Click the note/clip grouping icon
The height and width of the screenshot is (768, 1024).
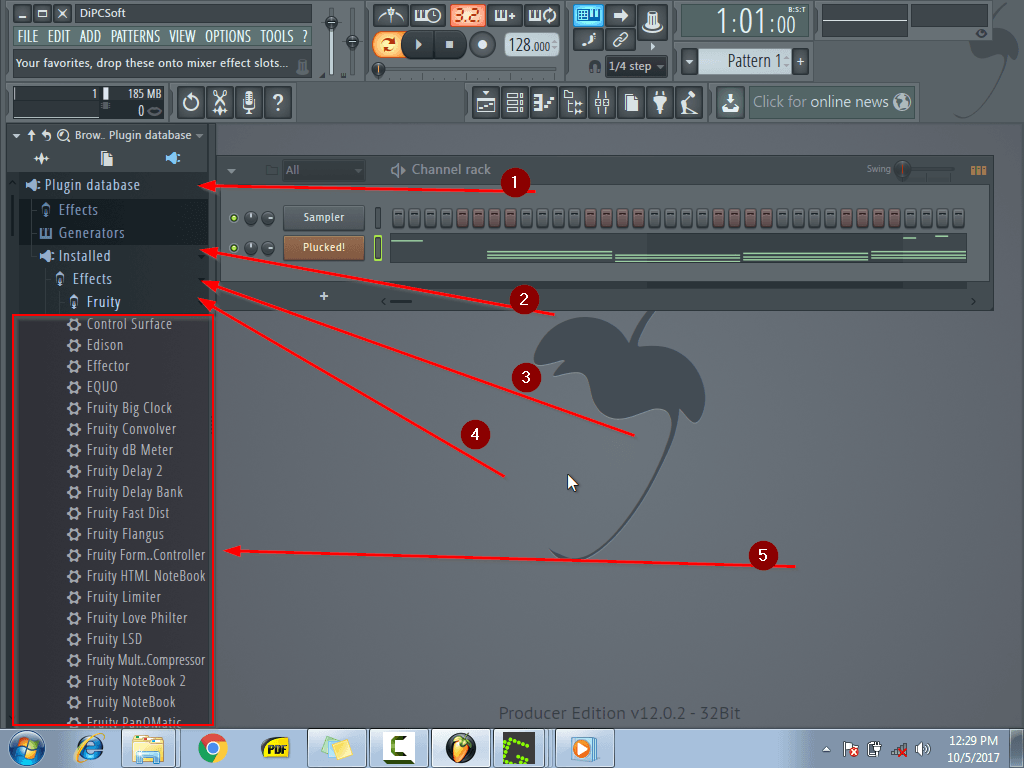click(x=588, y=40)
